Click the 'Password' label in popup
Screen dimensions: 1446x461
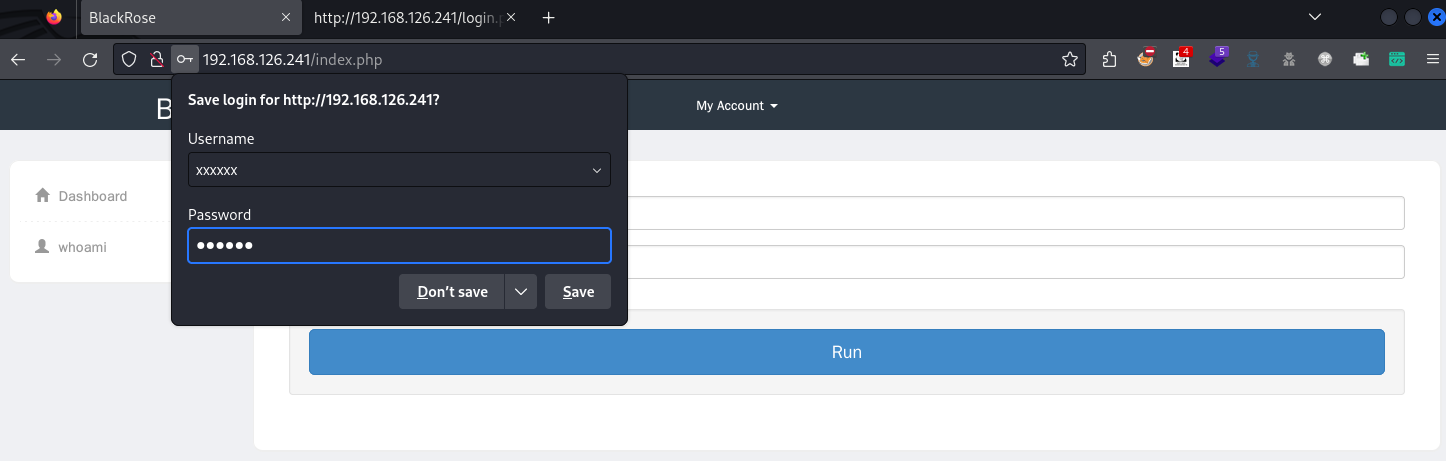click(x=219, y=215)
